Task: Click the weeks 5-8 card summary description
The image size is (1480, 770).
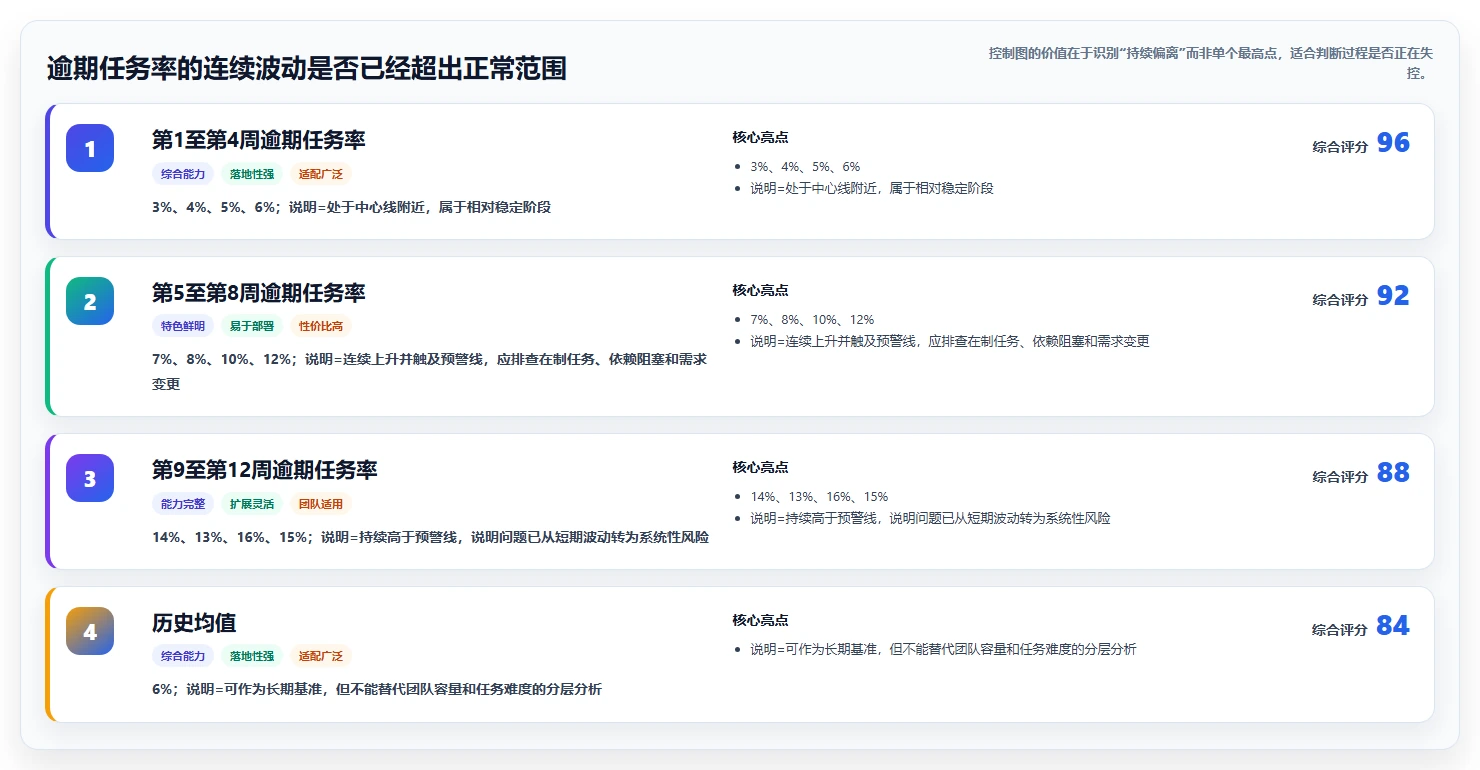Action: 430,372
